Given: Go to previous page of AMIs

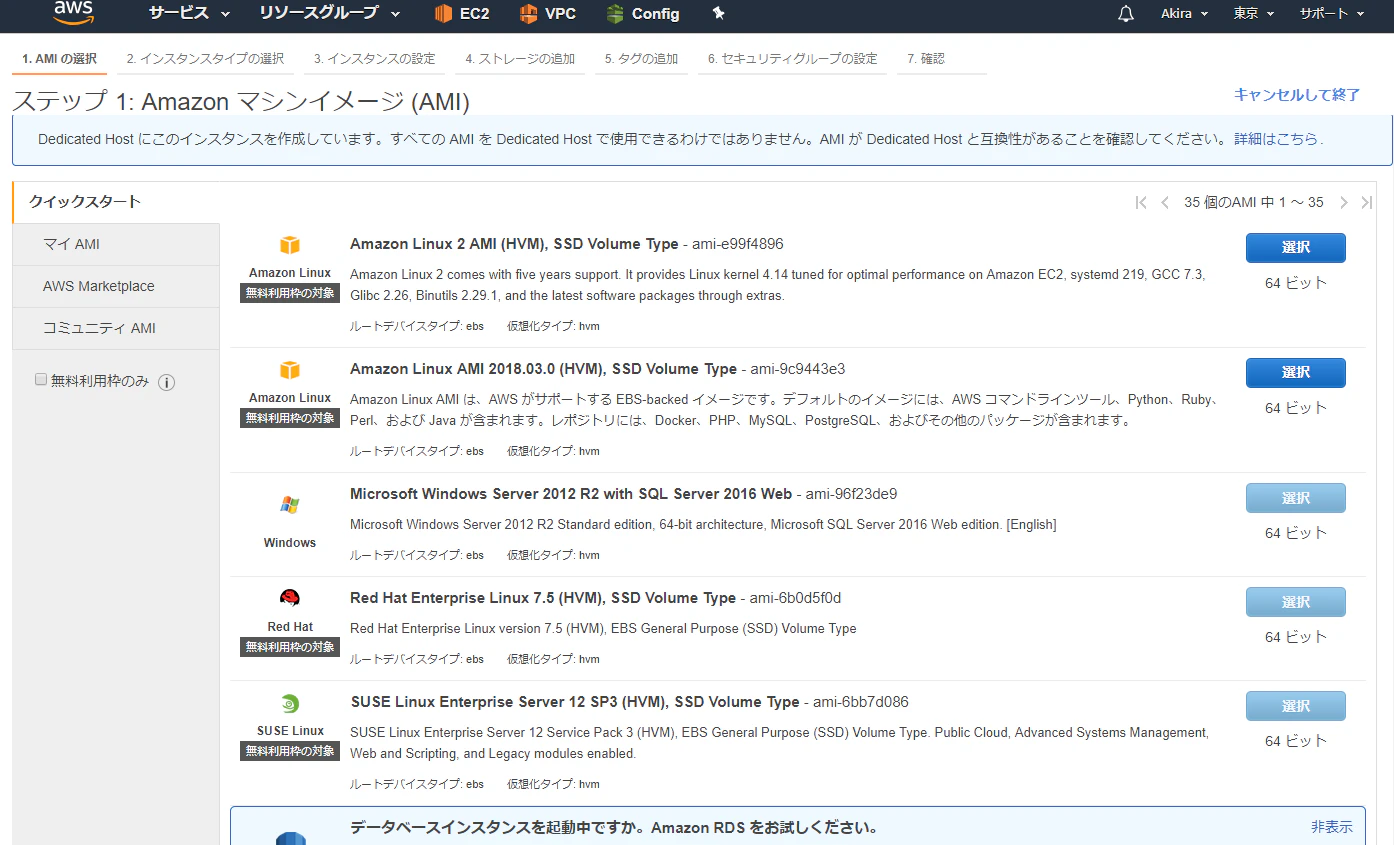Looking at the screenshot, I should [x=1165, y=202].
